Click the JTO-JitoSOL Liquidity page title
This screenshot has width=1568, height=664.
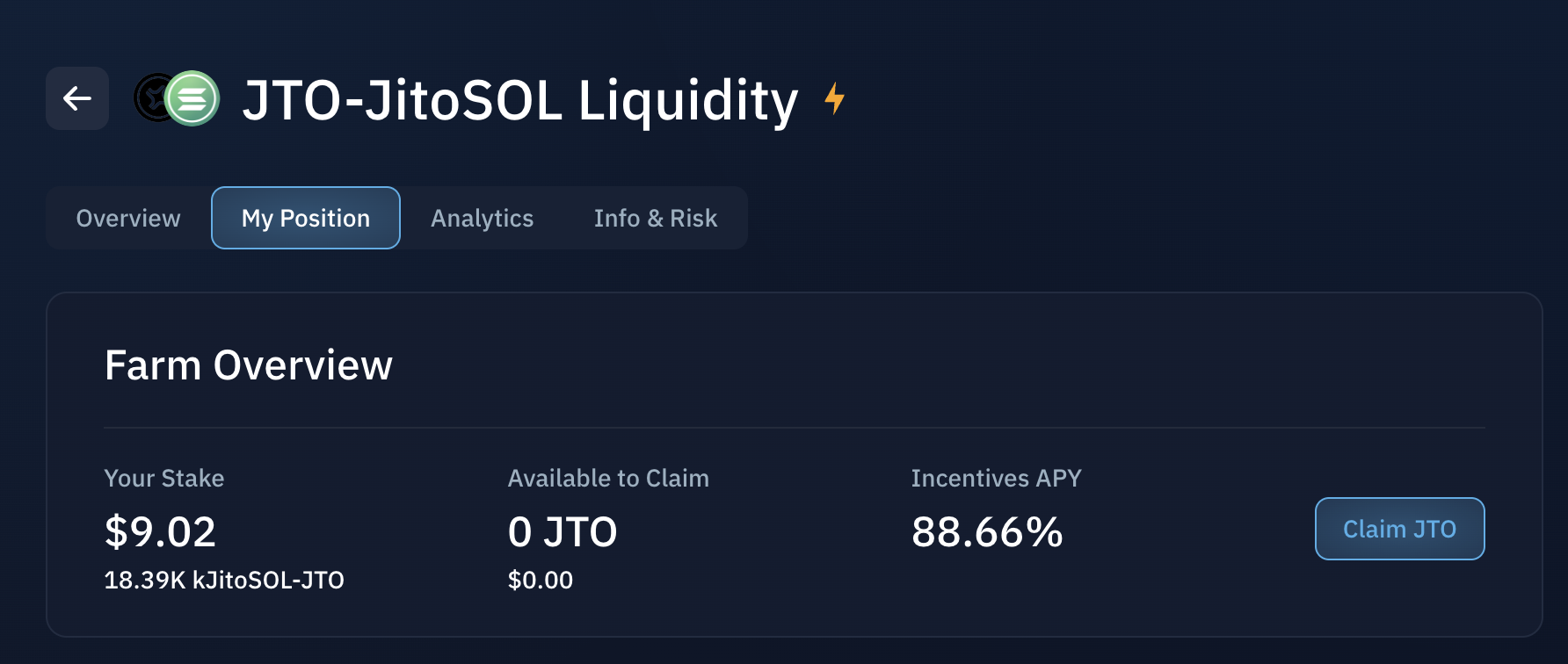(x=519, y=100)
